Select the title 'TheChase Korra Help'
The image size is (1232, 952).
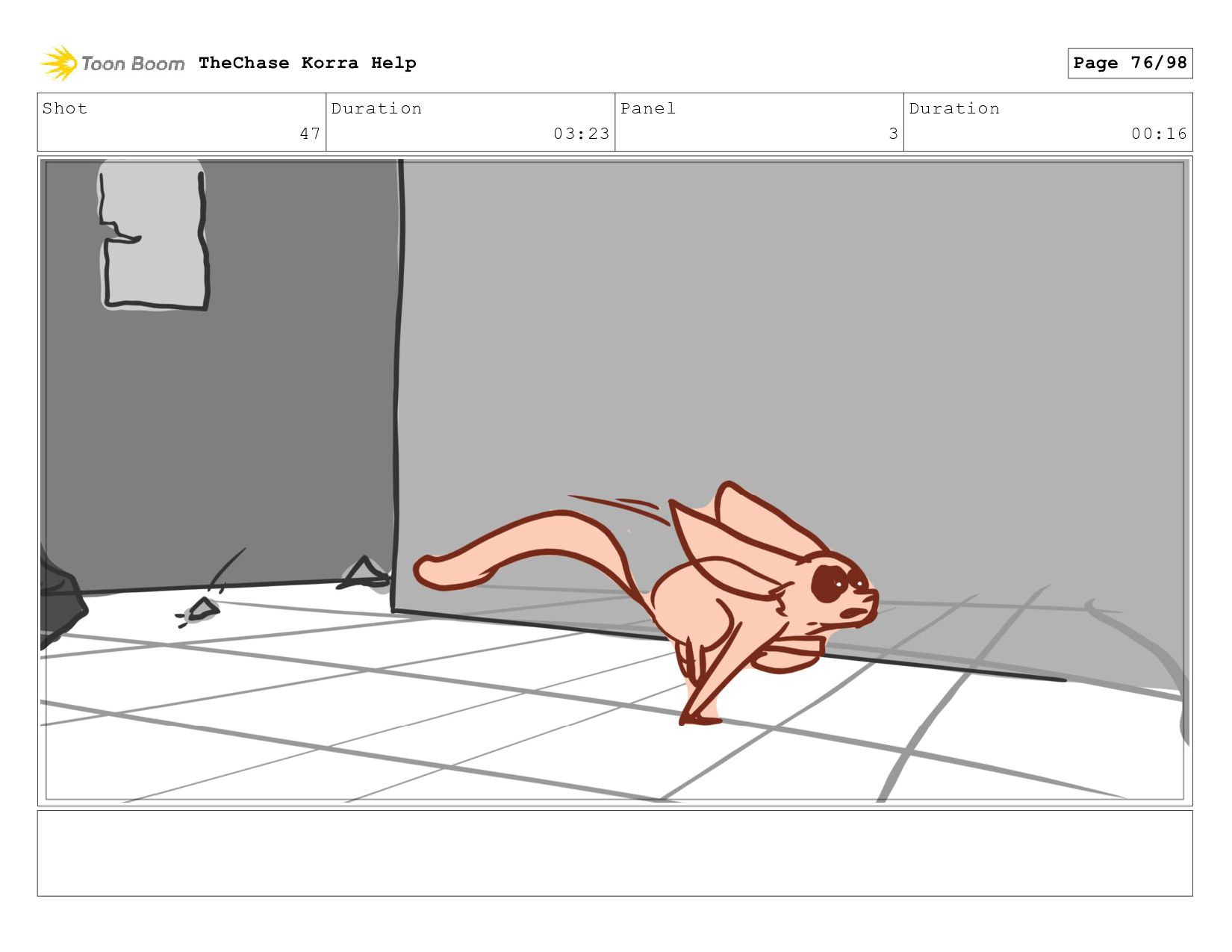click(x=308, y=63)
